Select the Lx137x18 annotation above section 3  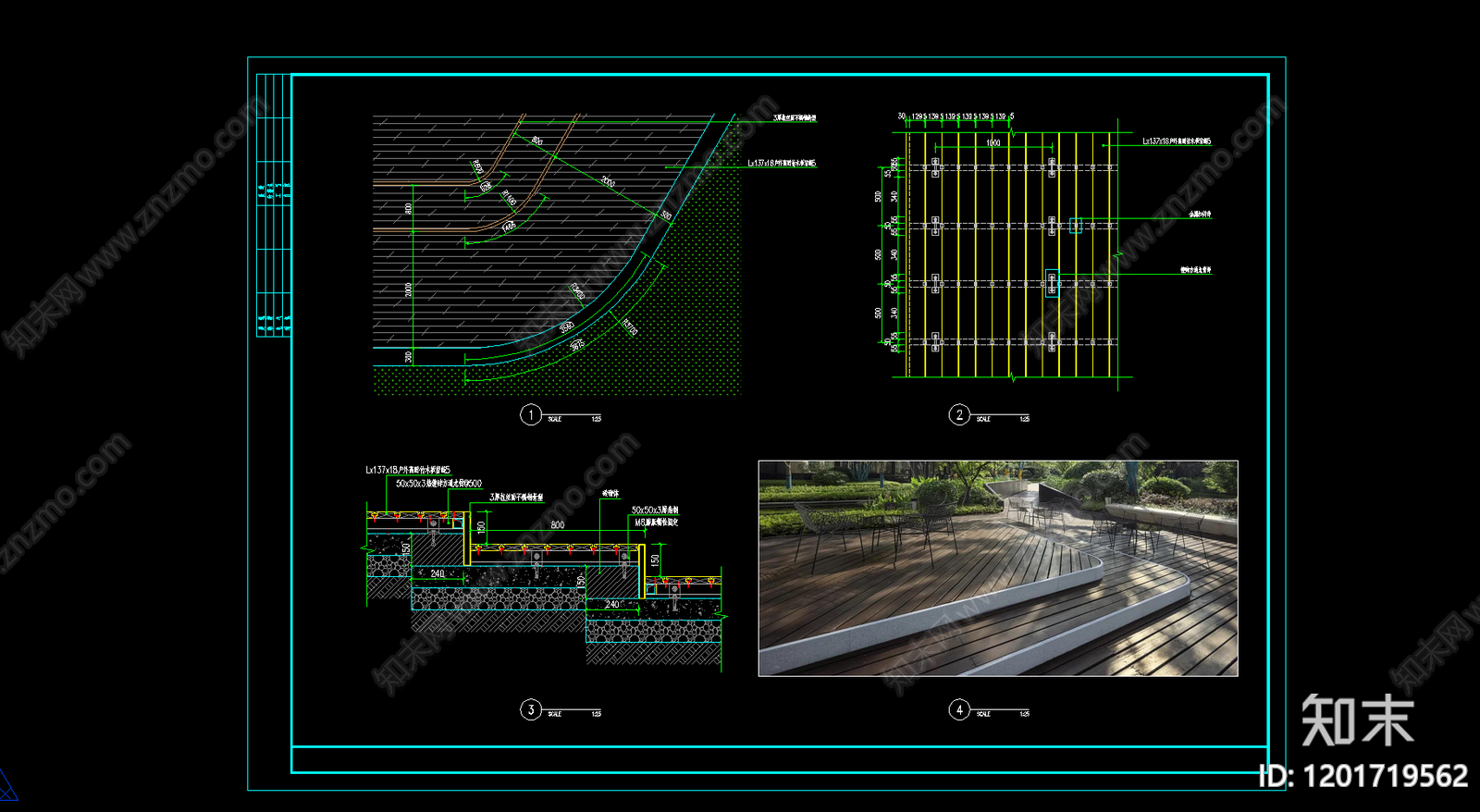408,470
